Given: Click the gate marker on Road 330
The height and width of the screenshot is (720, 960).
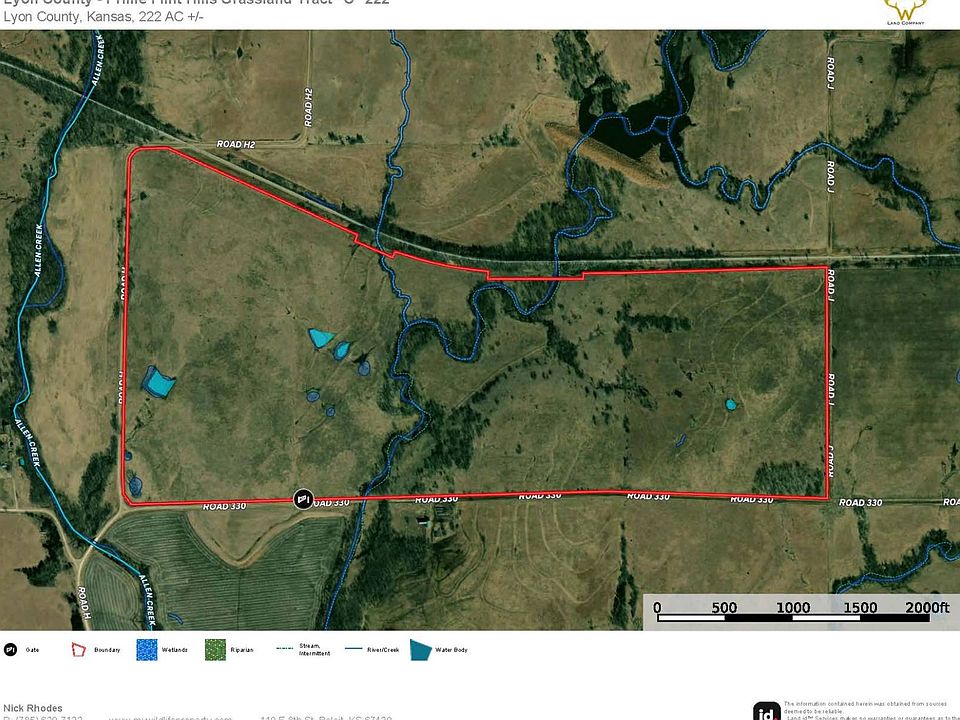Looking at the screenshot, I should pos(304,498).
